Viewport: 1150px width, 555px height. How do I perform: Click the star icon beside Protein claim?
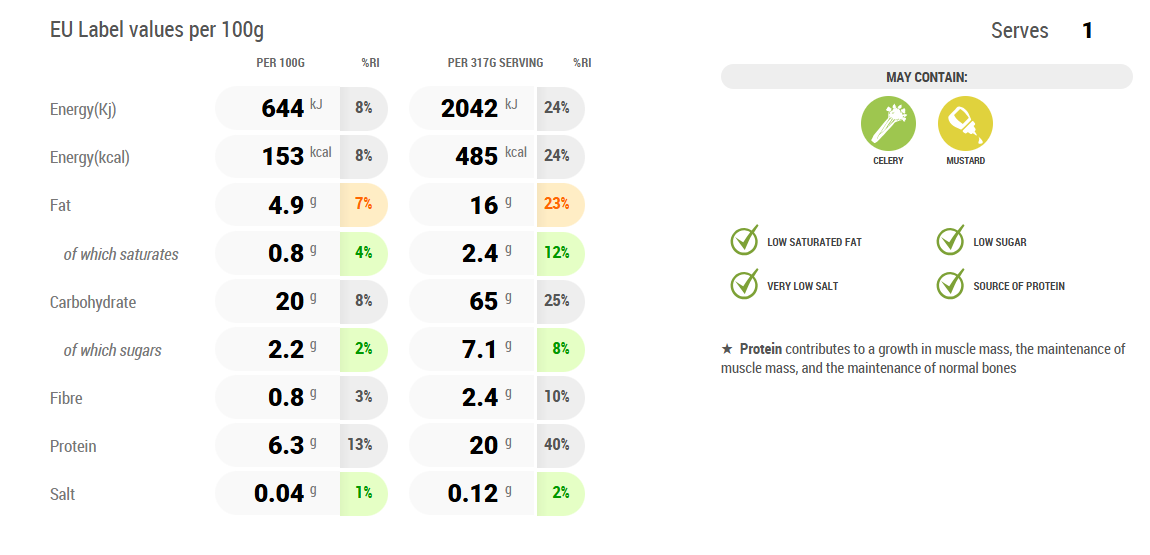click(x=727, y=349)
